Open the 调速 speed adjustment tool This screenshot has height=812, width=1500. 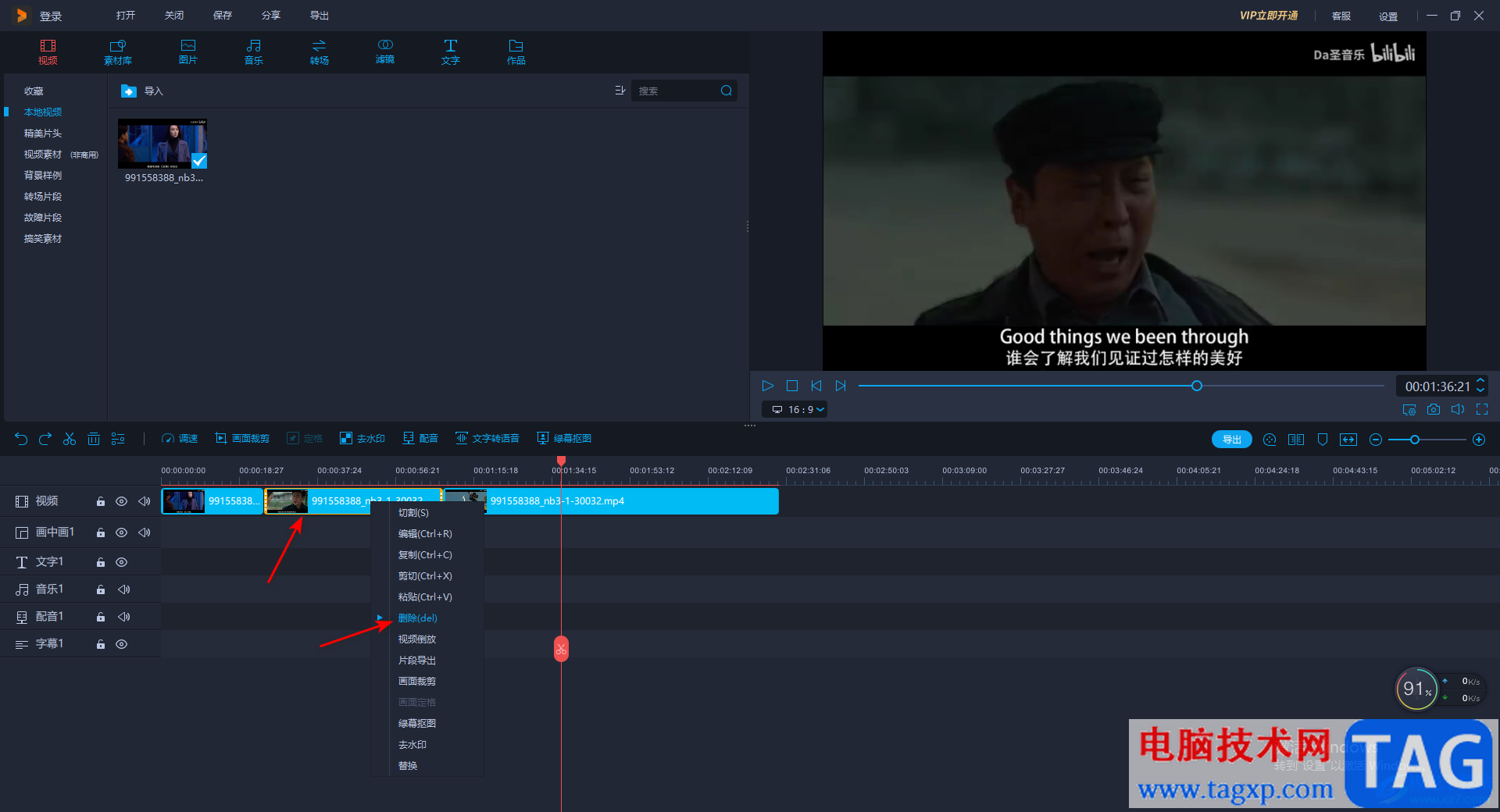[180, 439]
